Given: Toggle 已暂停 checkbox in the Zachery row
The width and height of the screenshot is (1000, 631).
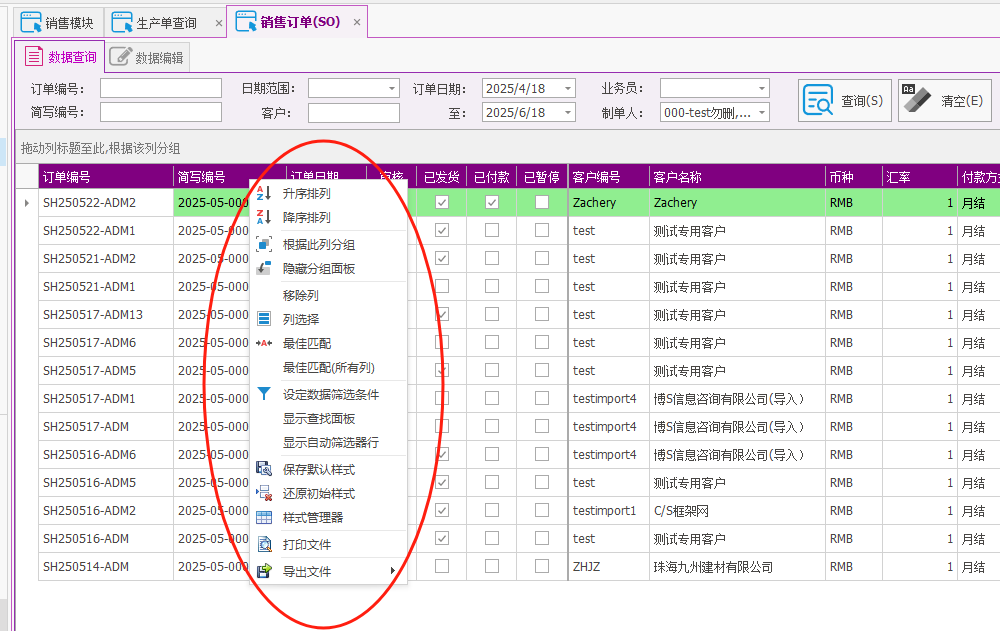Looking at the screenshot, I should (542, 202).
